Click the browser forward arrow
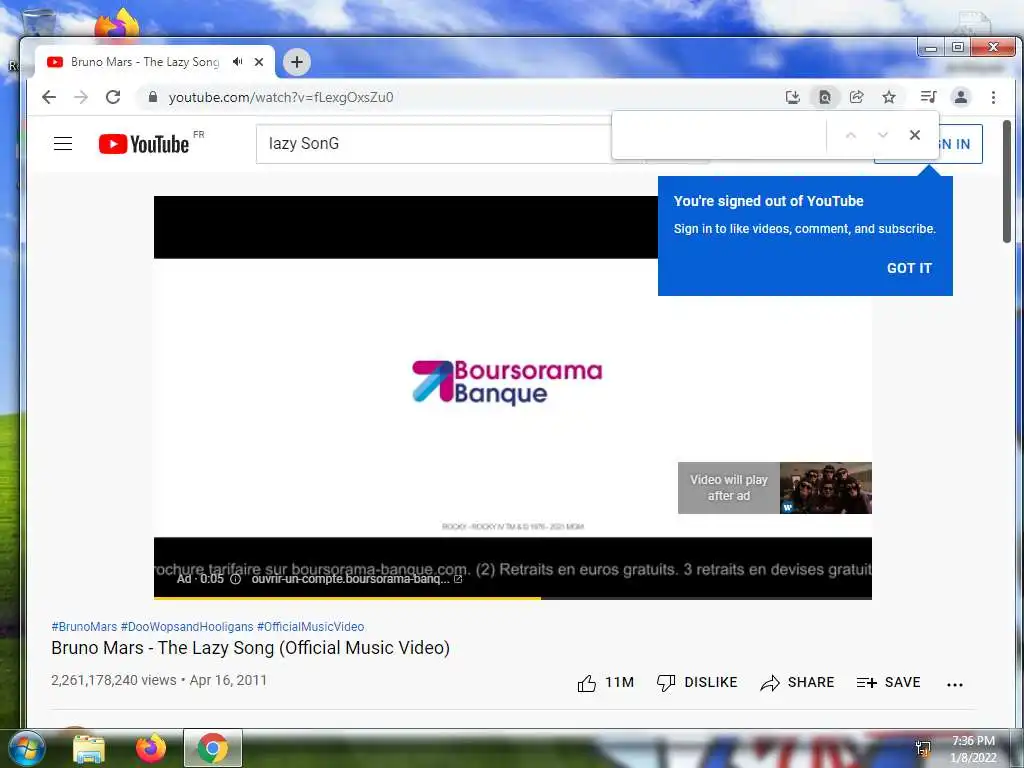Screen dimensions: 1024x768 (81, 97)
